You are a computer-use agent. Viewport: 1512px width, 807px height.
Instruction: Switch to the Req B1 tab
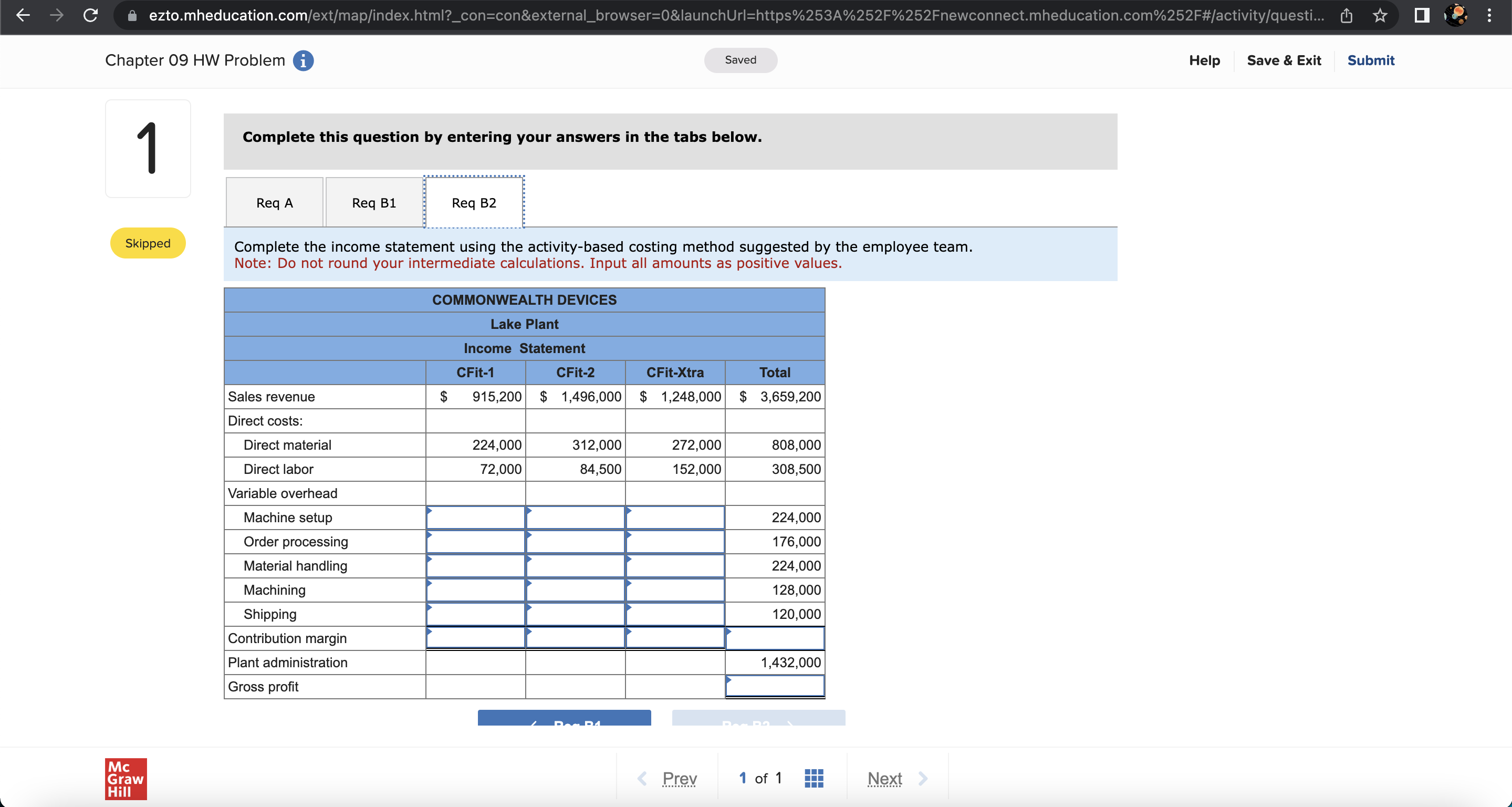click(374, 203)
